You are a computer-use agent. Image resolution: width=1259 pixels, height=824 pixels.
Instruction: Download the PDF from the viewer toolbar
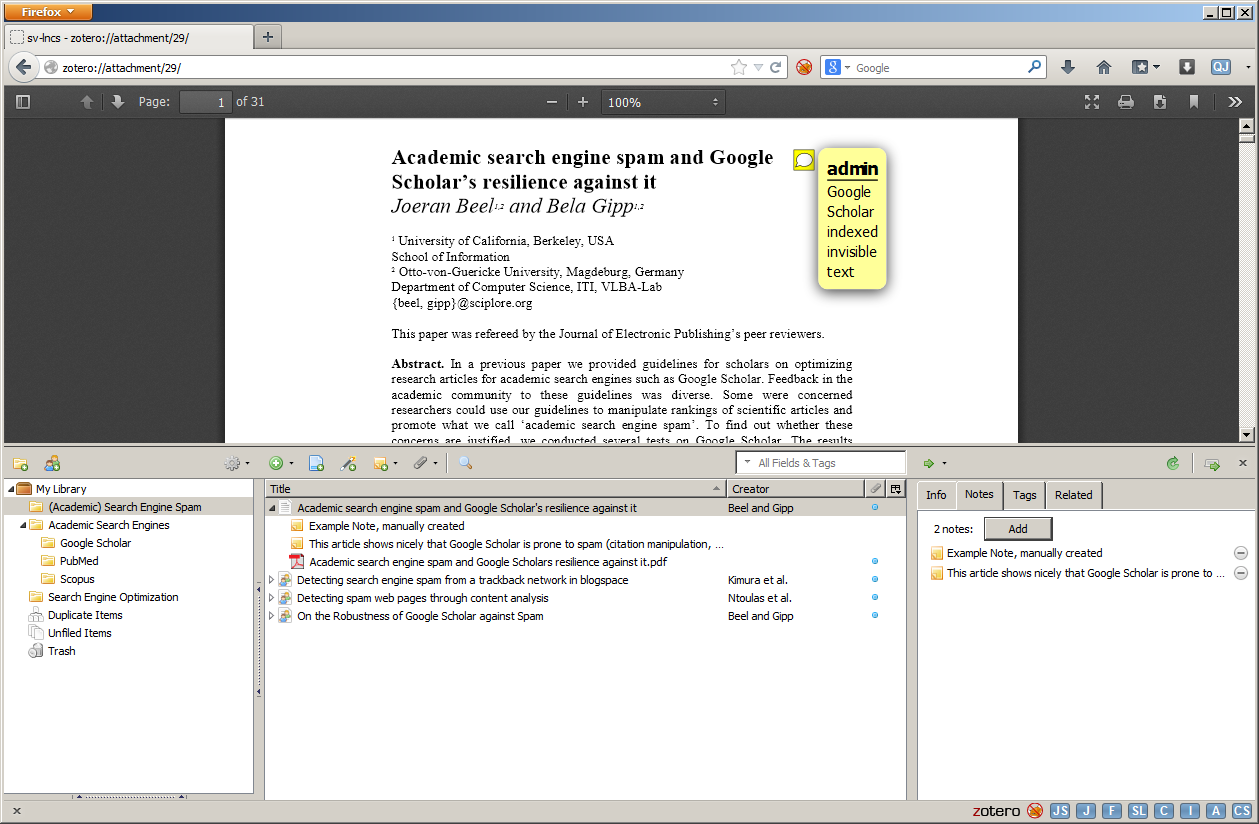(x=1160, y=102)
